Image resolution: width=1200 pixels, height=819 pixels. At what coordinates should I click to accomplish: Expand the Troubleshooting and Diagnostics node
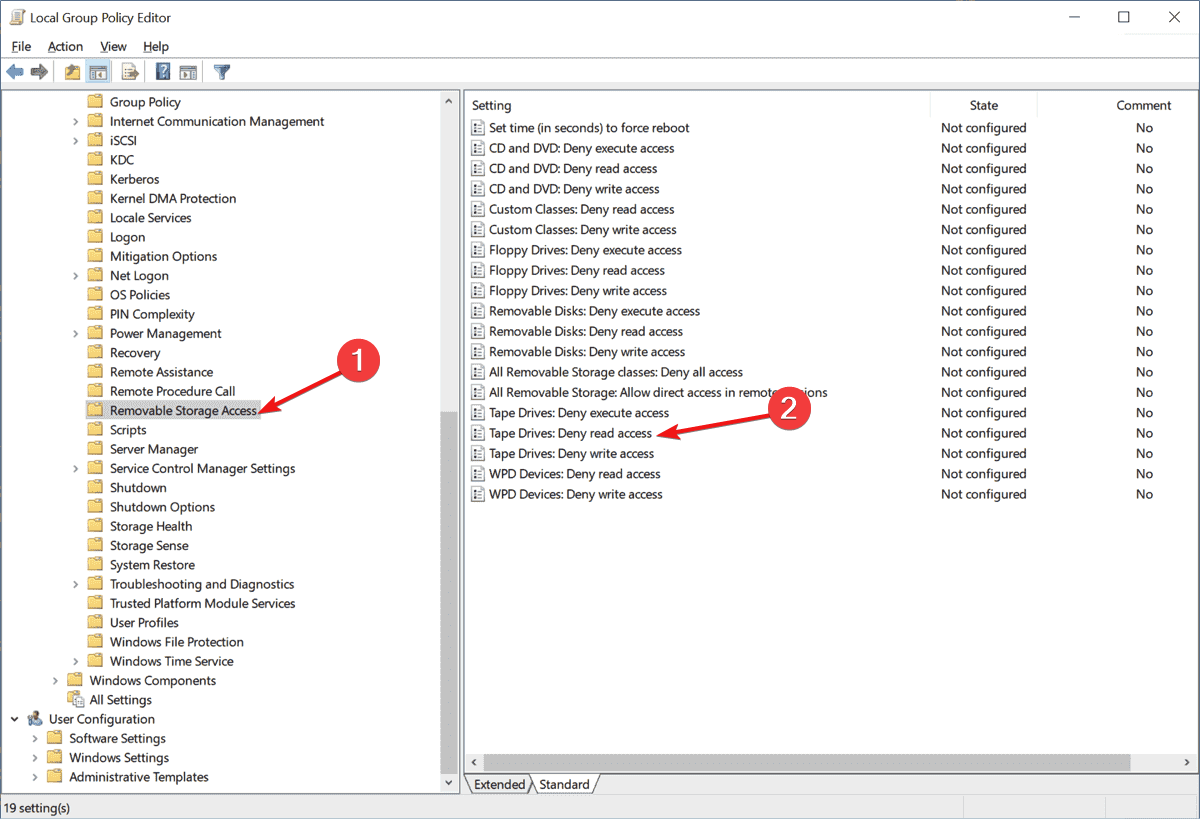pyautogui.click(x=76, y=584)
